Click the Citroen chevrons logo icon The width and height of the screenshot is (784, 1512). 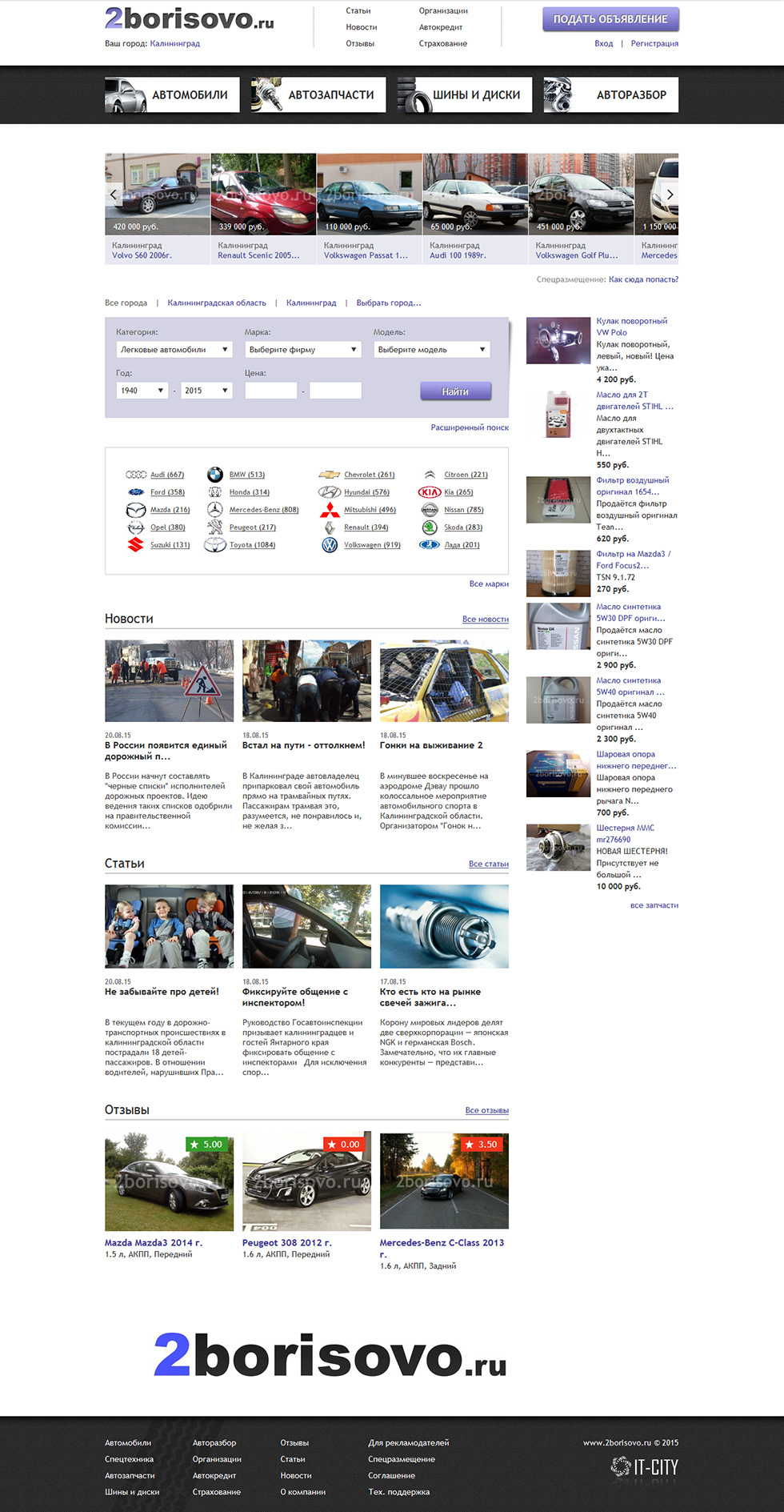click(x=430, y=475)
